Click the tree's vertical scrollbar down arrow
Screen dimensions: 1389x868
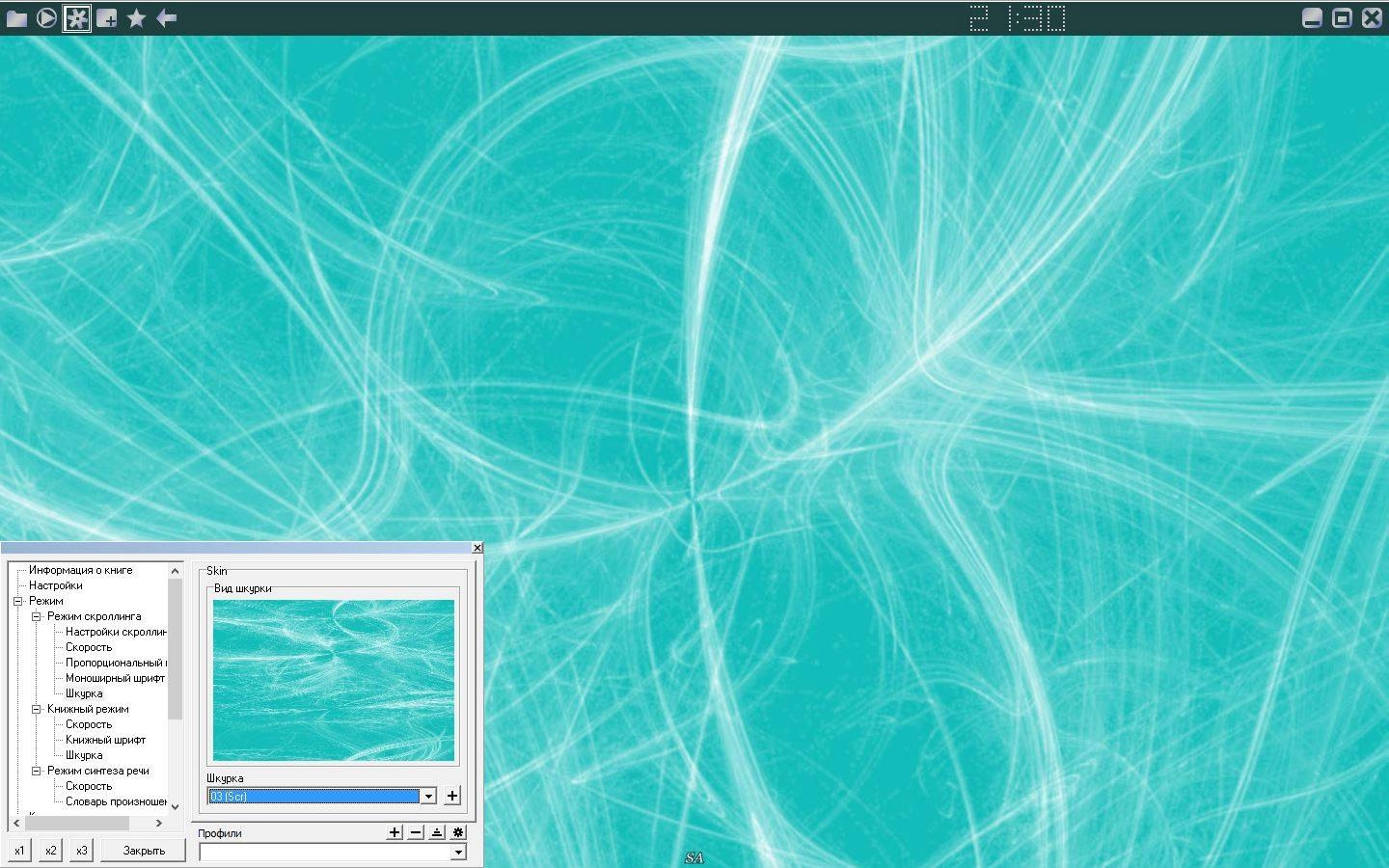[175, 807]
